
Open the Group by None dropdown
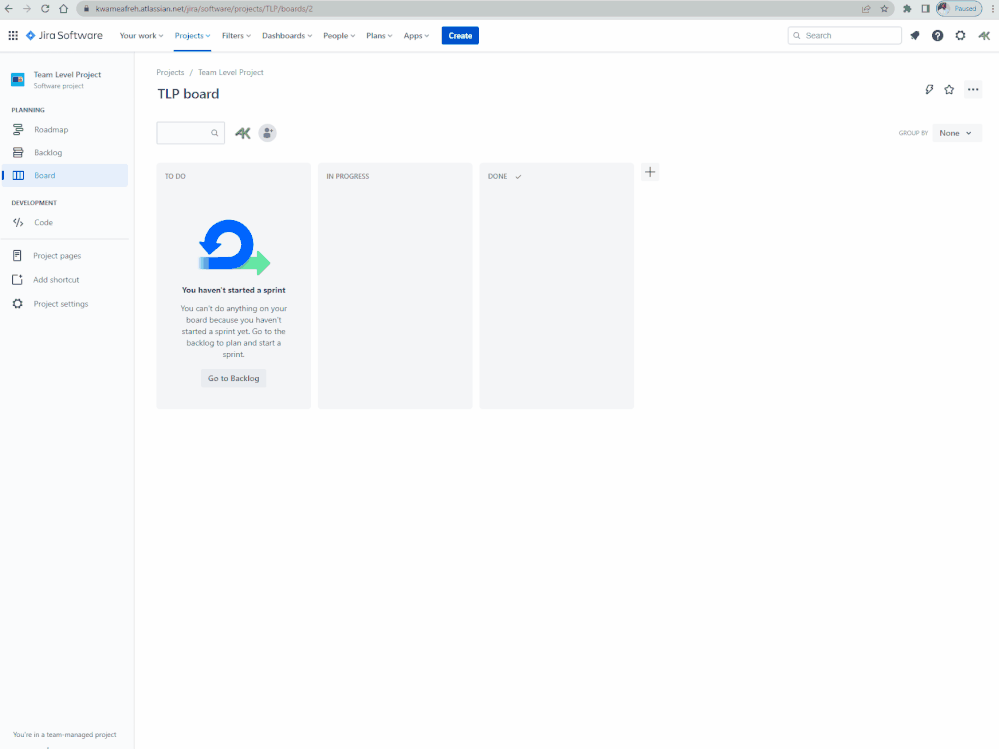click(x=955, y=132)
